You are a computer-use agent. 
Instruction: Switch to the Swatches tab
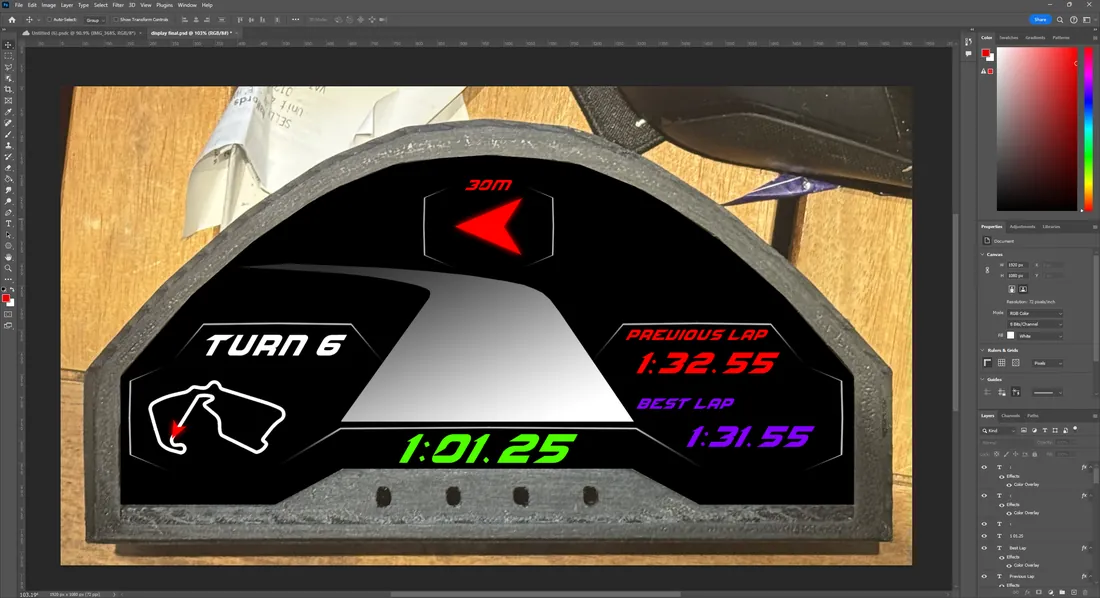click(x=1009, y=38)
